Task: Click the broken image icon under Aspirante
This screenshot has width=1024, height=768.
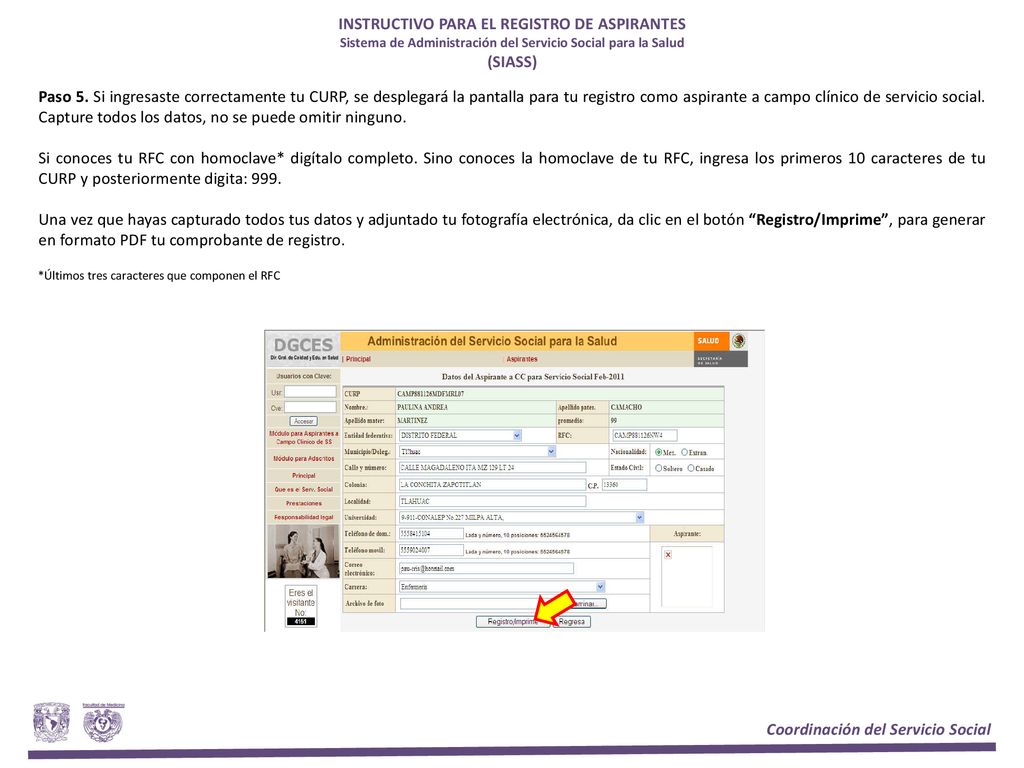Action: point(668,554)
